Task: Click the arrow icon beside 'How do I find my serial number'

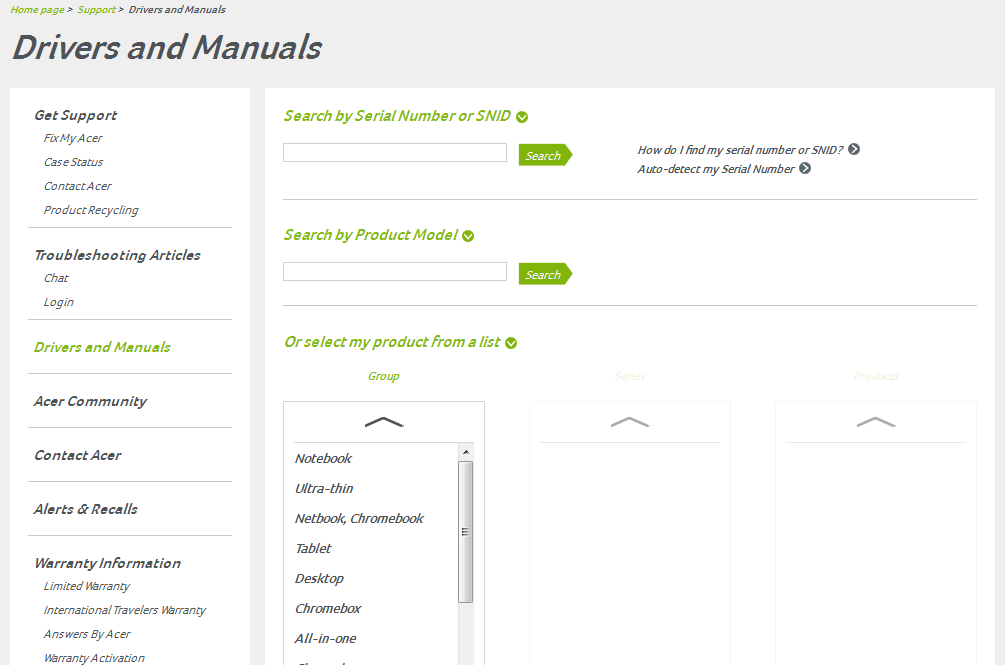Action: [x=854, y=149]
